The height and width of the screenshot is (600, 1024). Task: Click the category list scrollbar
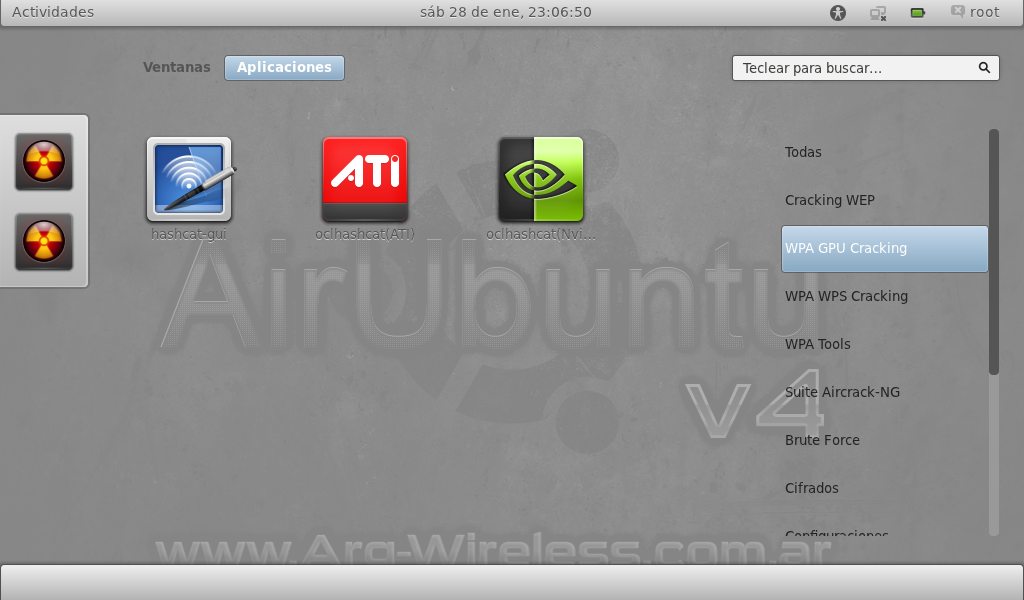pos(993,252)
